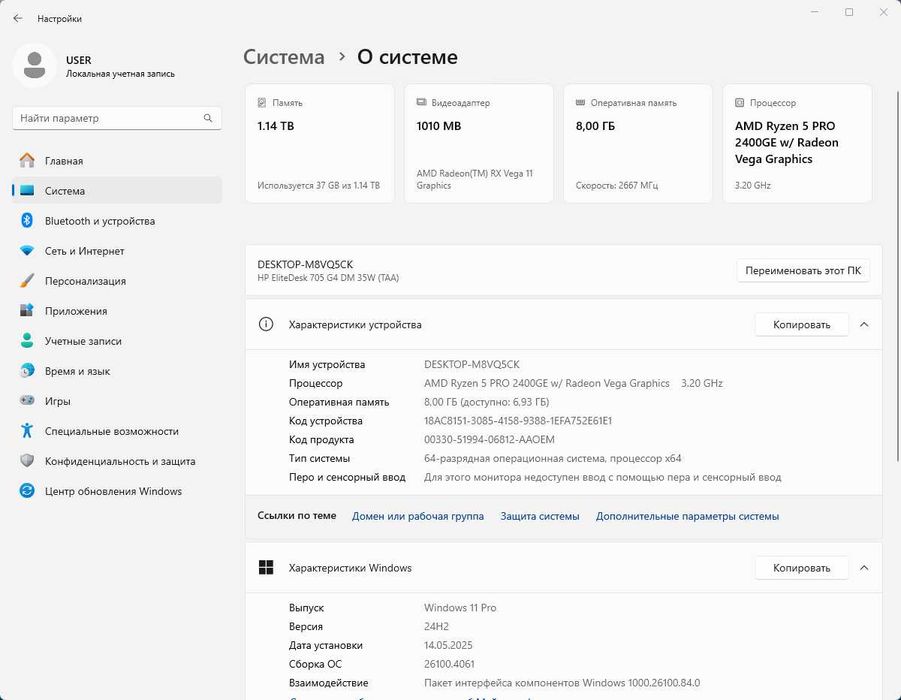
Task: Click the user avatar picture
Action: (x=34, y=66)
